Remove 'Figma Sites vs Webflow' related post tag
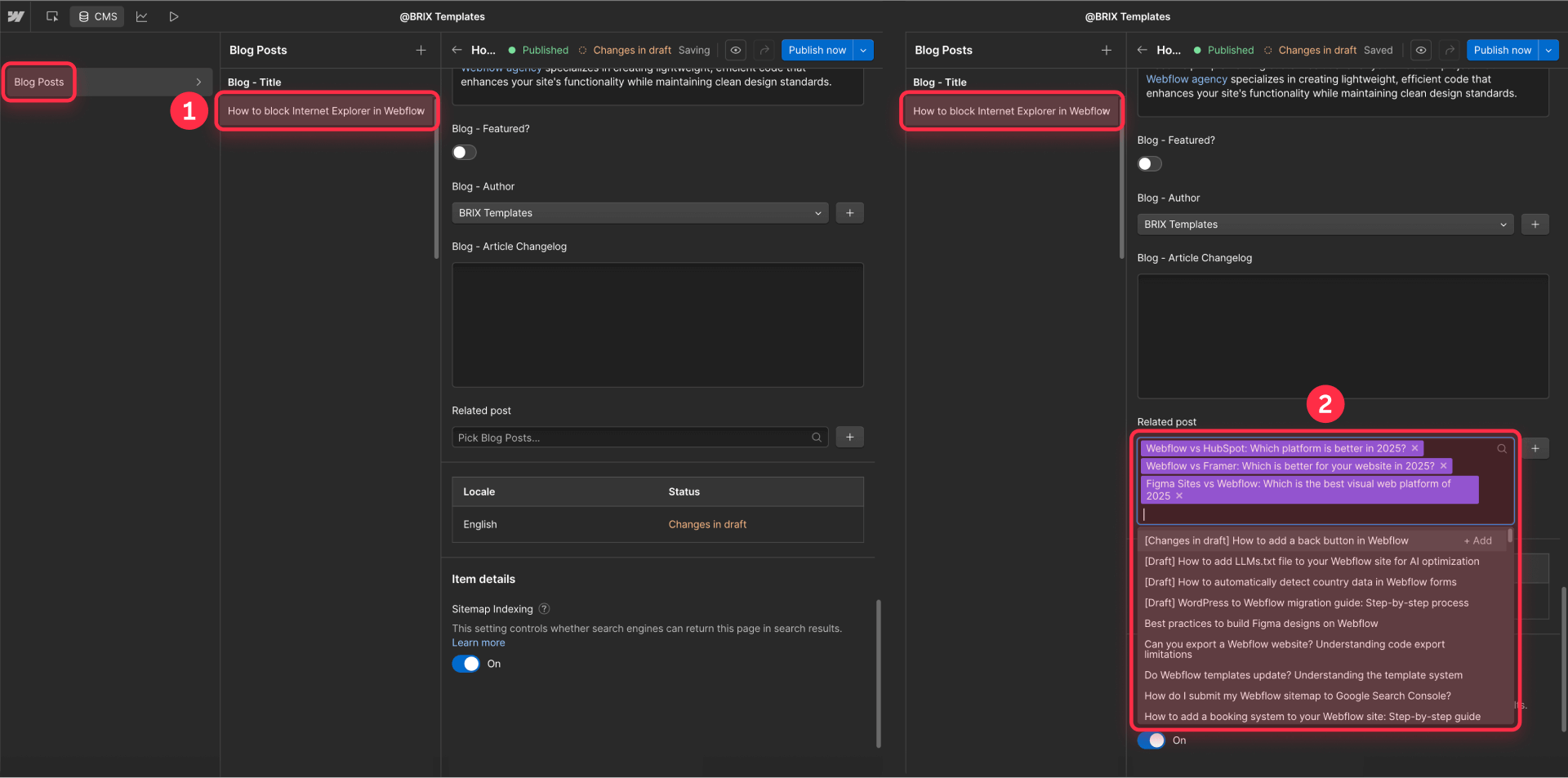1568x778 pixels. tap(1179, 496)
